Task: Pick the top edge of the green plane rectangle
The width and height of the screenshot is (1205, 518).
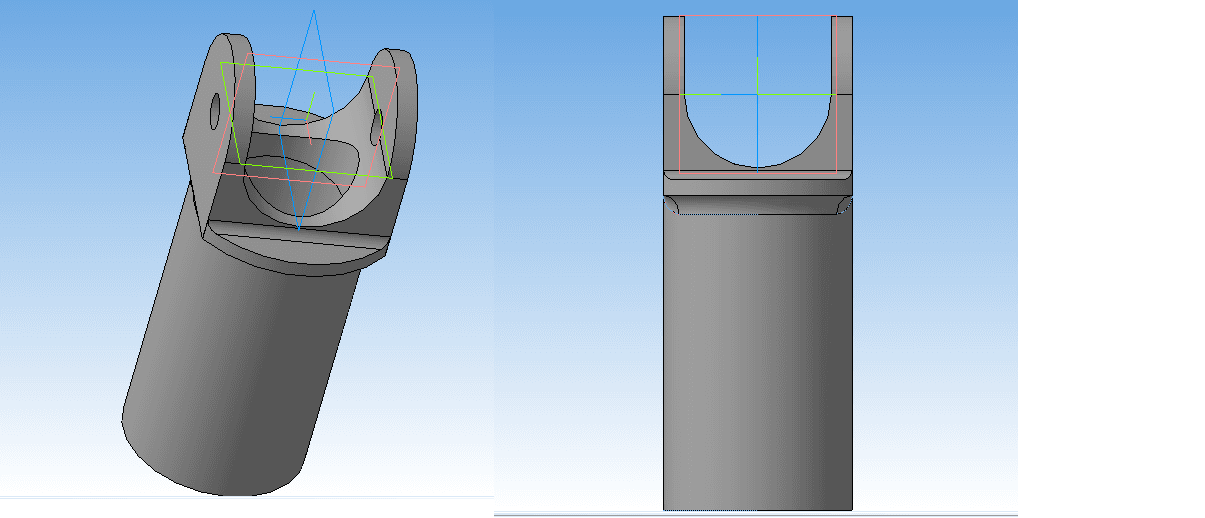Action: point(300,69)
